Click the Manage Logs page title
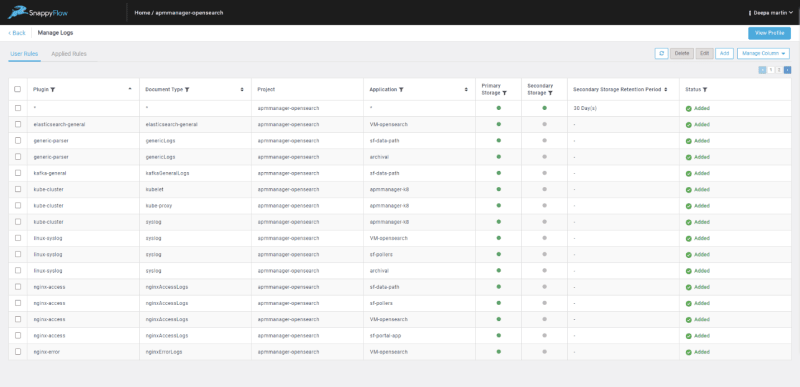This screenshot has height=387, width=800. (x=56, y=33)
